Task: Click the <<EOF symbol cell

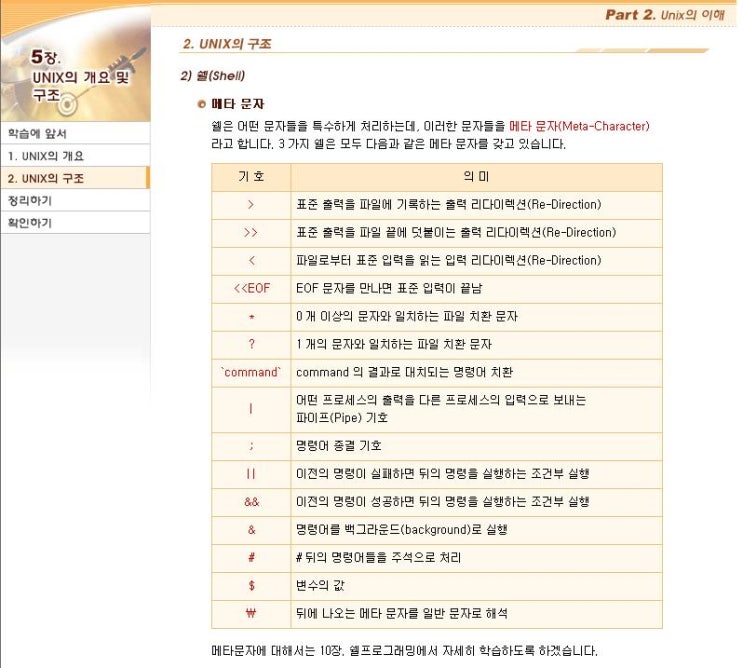Action: pos(251,289)
